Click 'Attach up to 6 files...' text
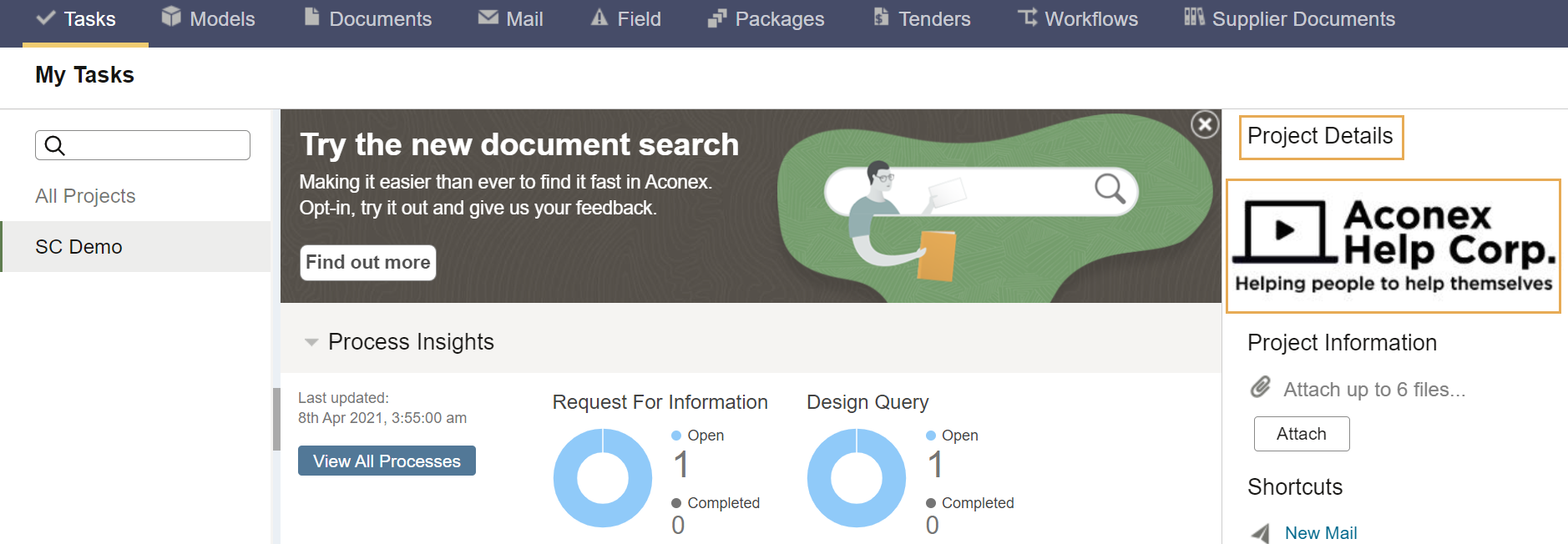The width and height of the screenshot is (1568, 544). 1374,390
